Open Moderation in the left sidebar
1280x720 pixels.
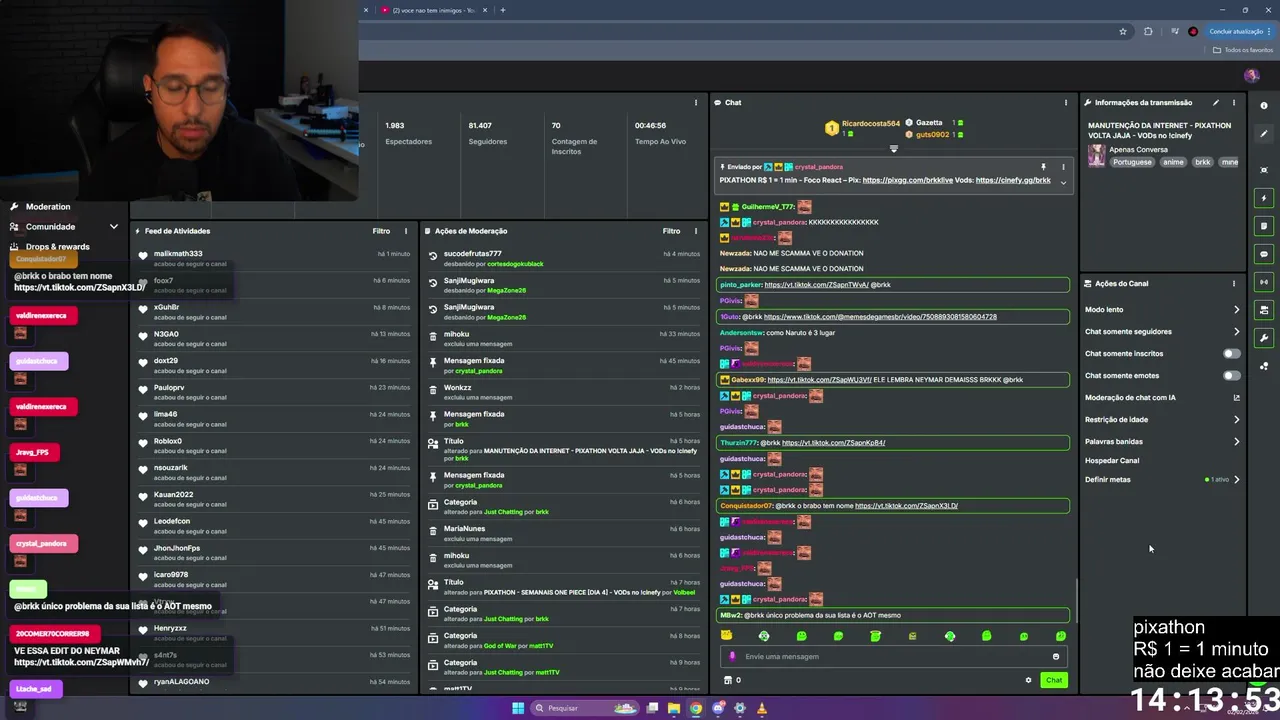[48, 206]
